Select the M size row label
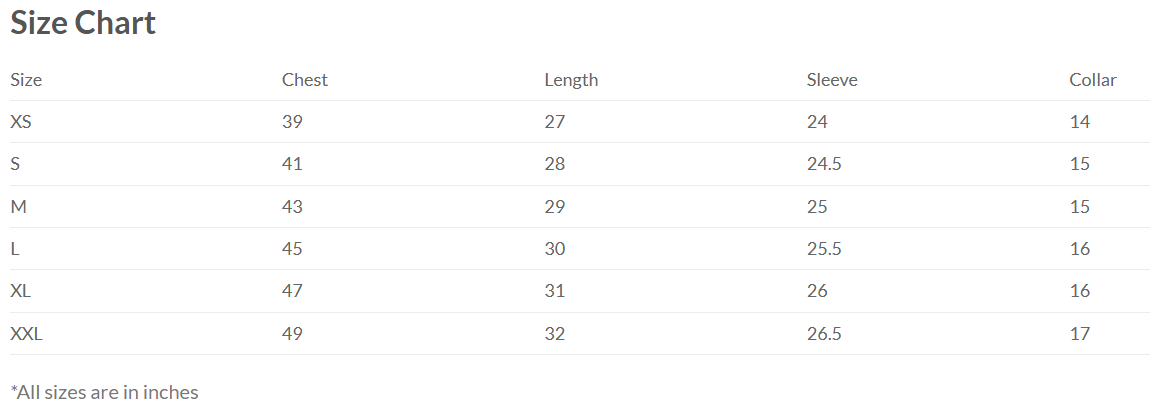Screen dimensions: 1150x409 point(18,207)
